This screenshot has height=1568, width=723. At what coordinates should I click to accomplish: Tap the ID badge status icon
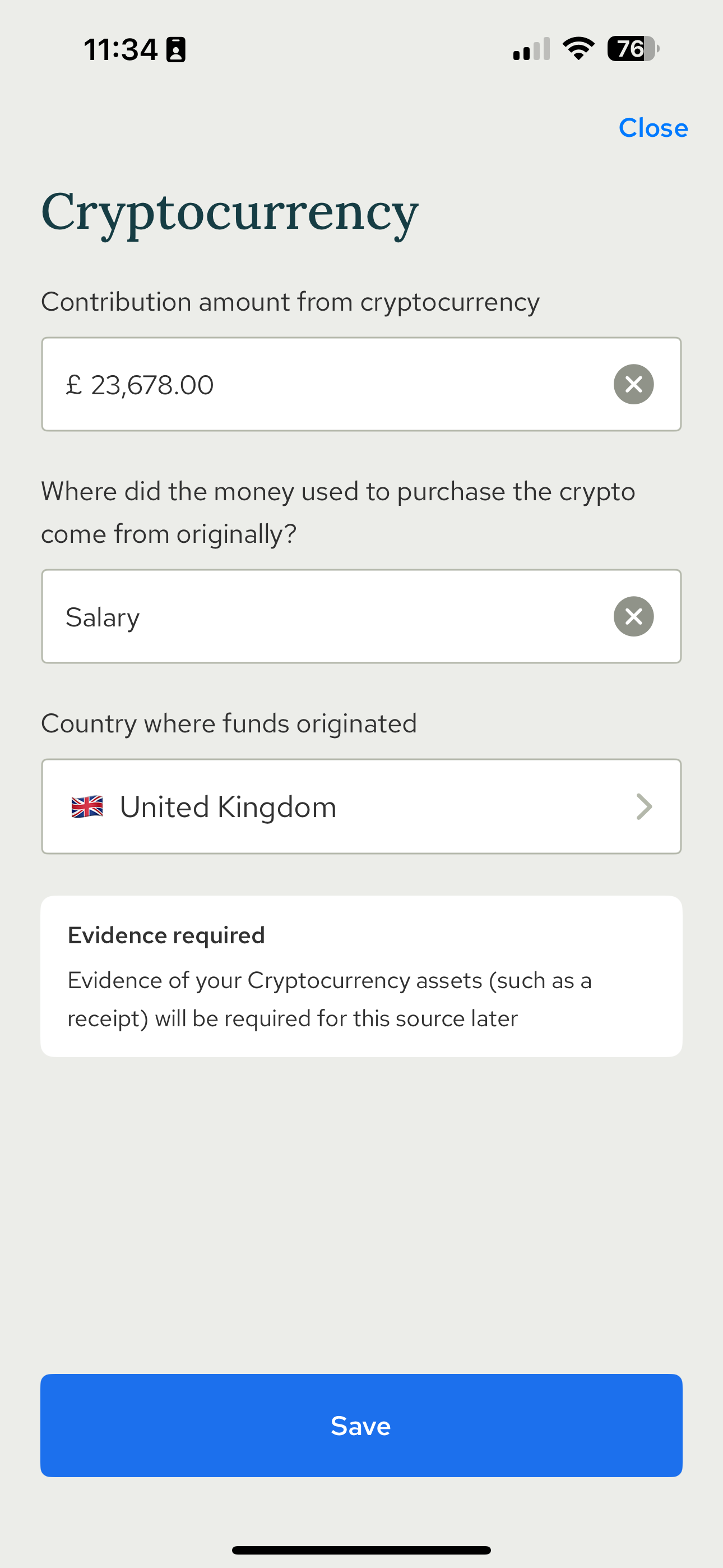point(176,49)
